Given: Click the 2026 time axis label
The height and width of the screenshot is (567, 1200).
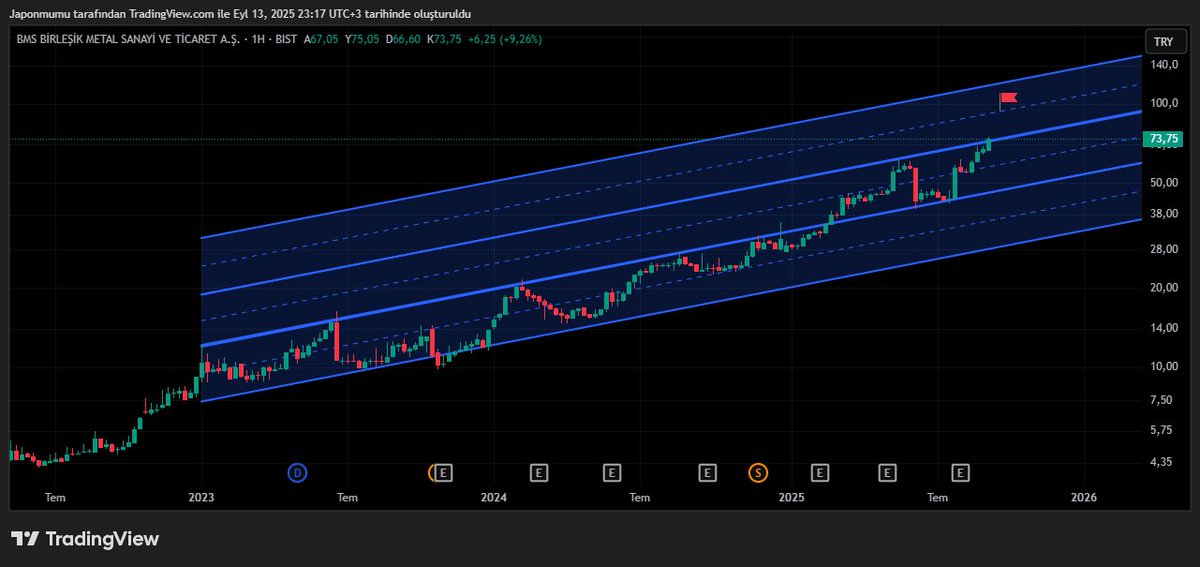Looking at the screenshot, I should pyautogui.click(x=1084, y=497).
